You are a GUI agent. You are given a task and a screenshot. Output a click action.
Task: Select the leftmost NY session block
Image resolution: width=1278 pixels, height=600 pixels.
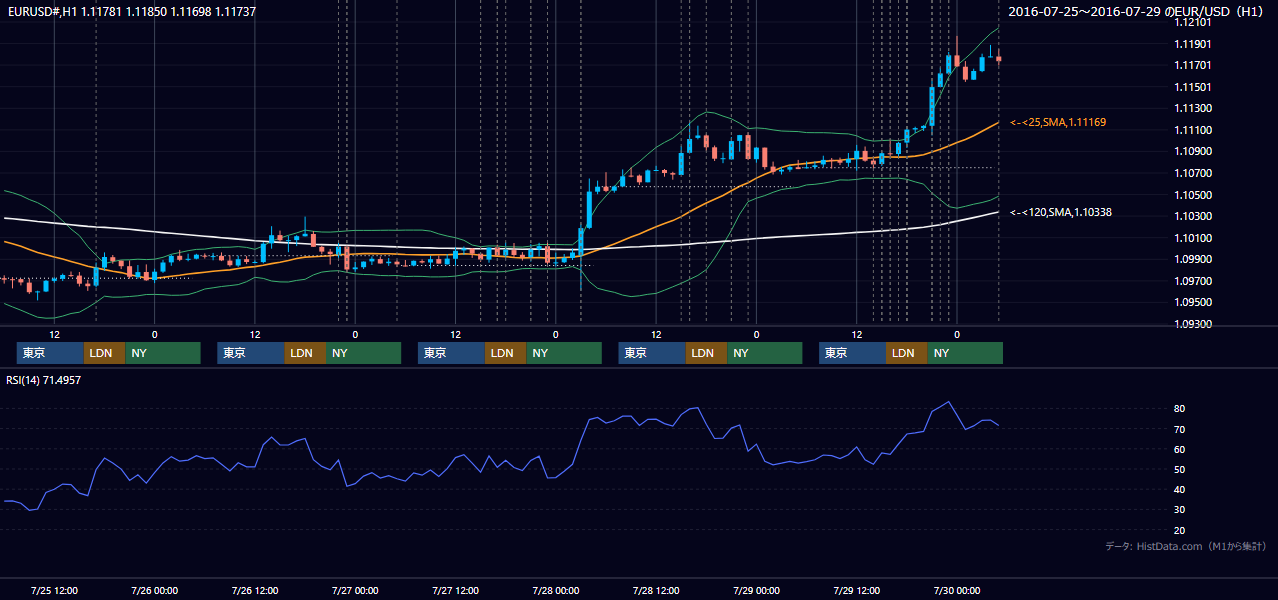tap(163, 353)
